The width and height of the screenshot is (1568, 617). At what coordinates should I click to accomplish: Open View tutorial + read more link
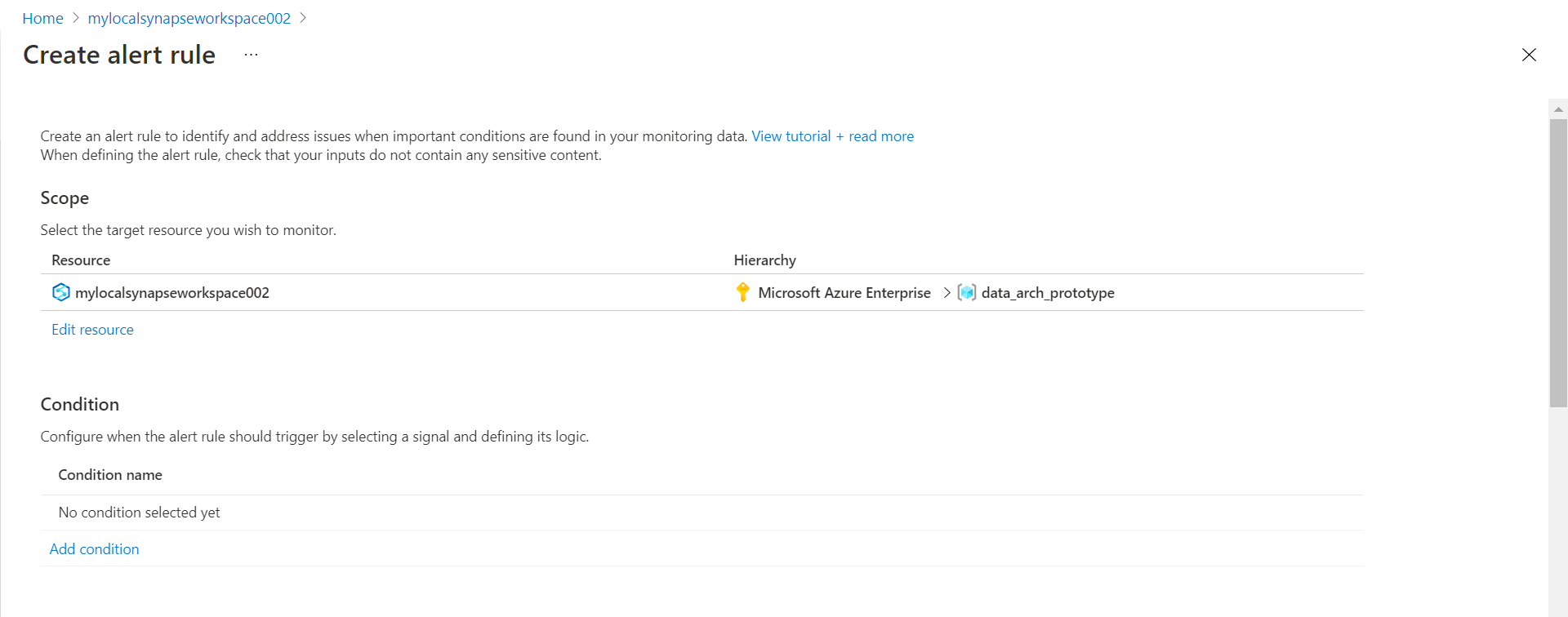click(x=832, y=136)
